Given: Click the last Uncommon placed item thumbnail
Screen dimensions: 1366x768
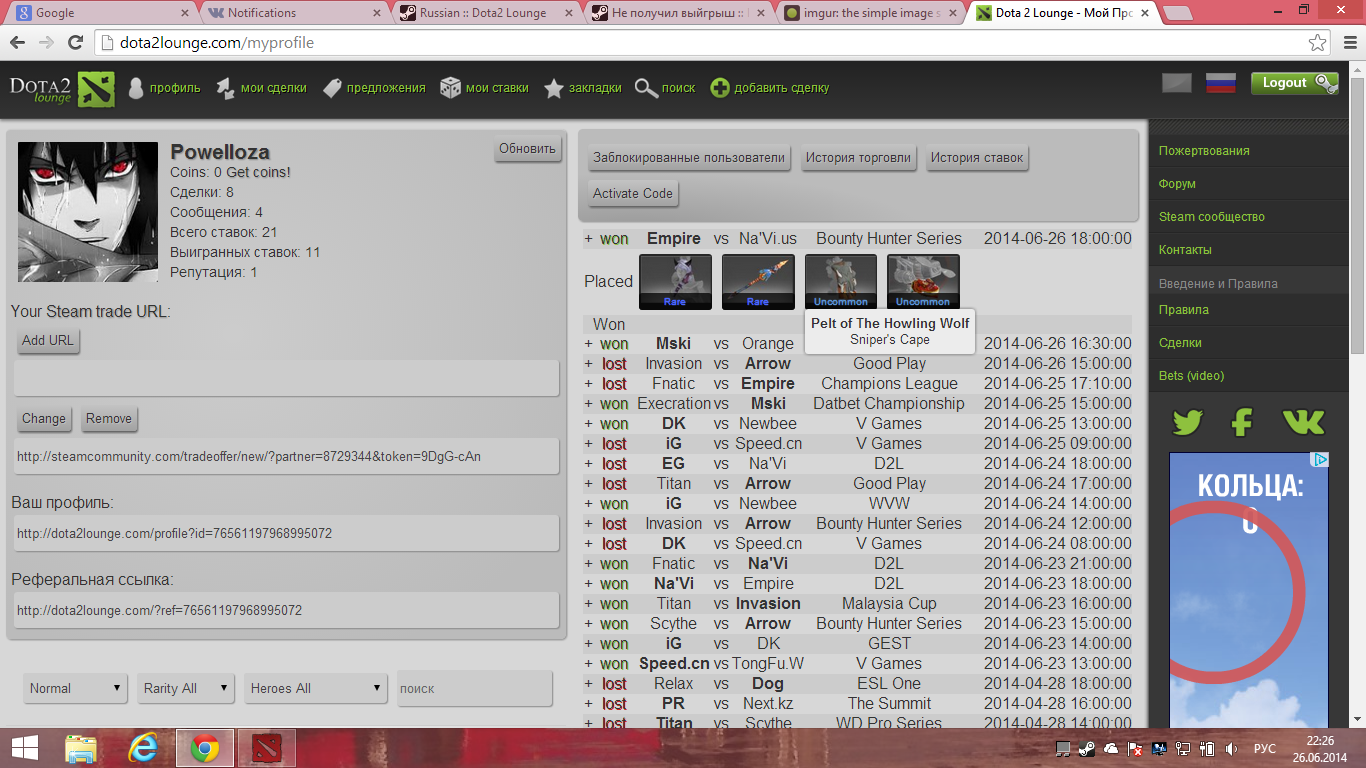Looking at the screenshot, I should tap(923, 281).
